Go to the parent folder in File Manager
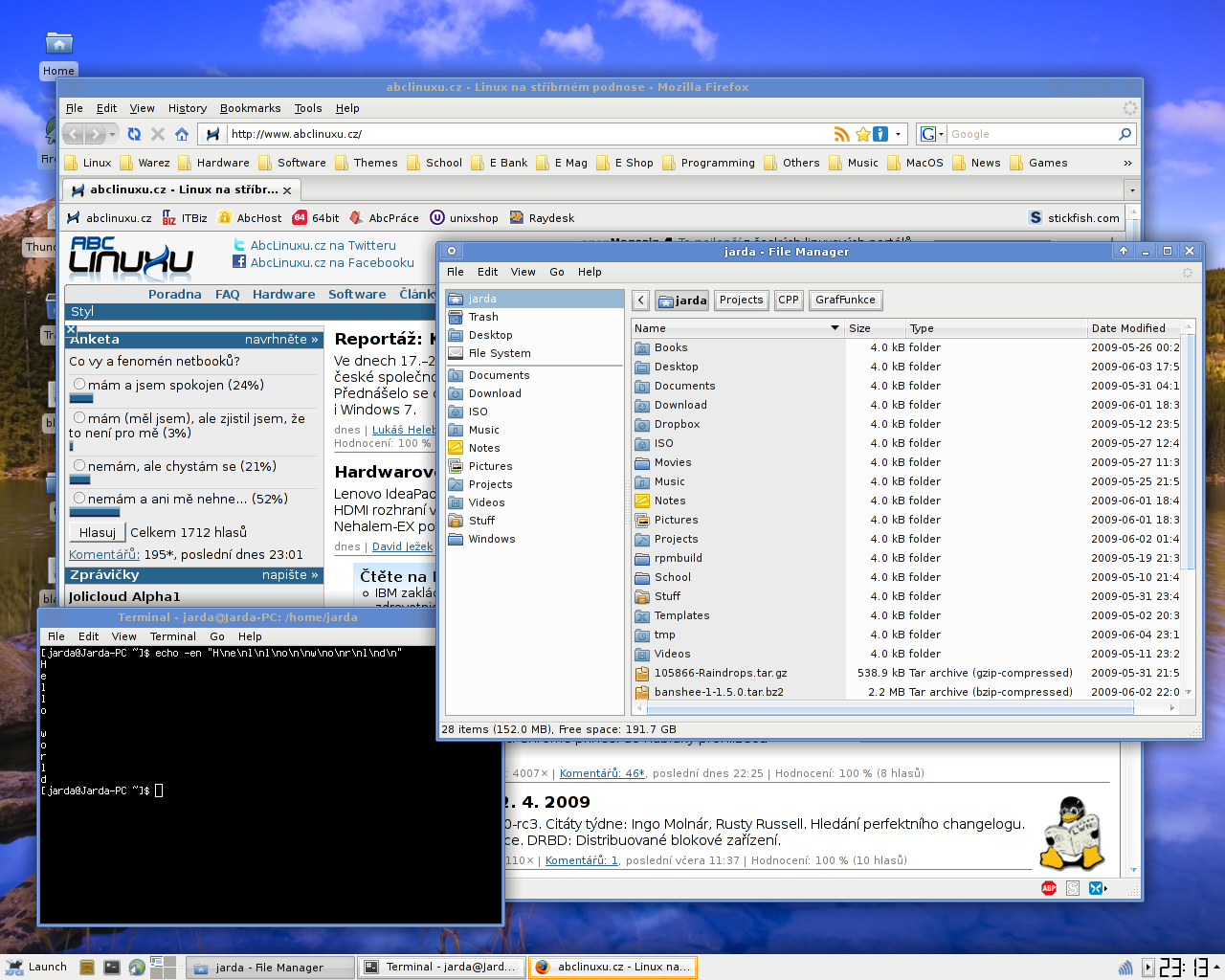The width and height of the screenshot is (1225, 980). tap(640, 301)
